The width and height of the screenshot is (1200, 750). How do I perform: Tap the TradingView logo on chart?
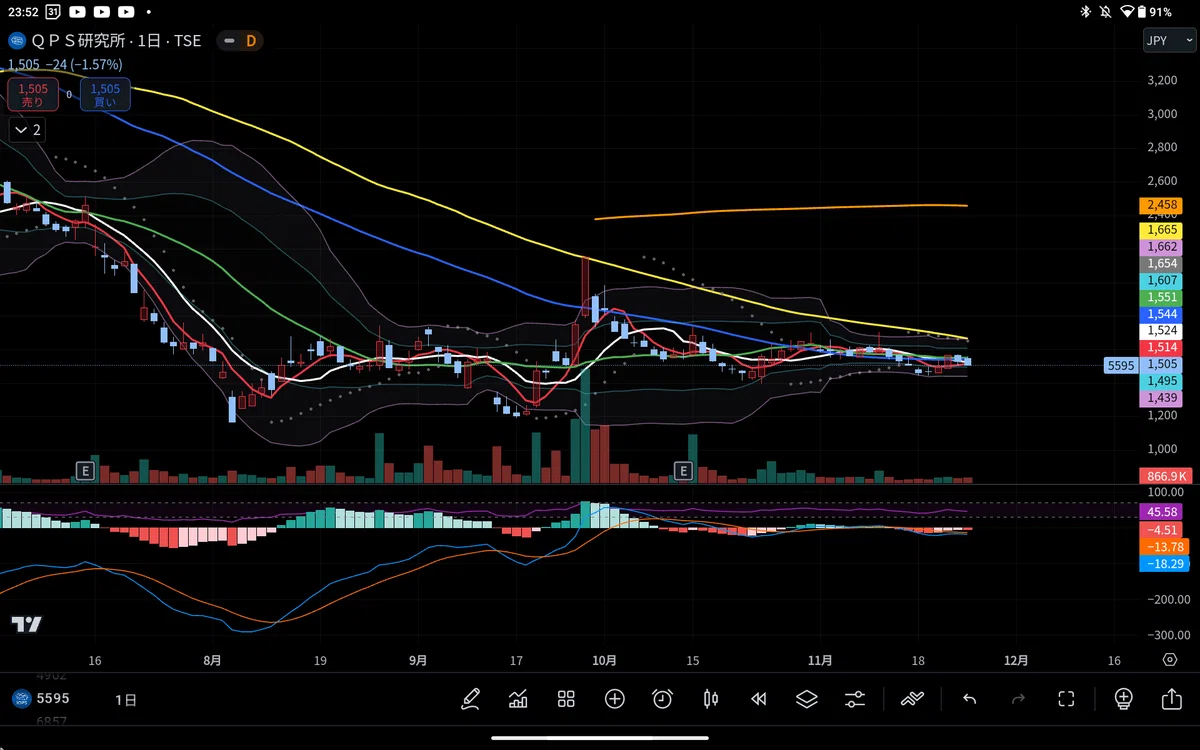point(27,624)
